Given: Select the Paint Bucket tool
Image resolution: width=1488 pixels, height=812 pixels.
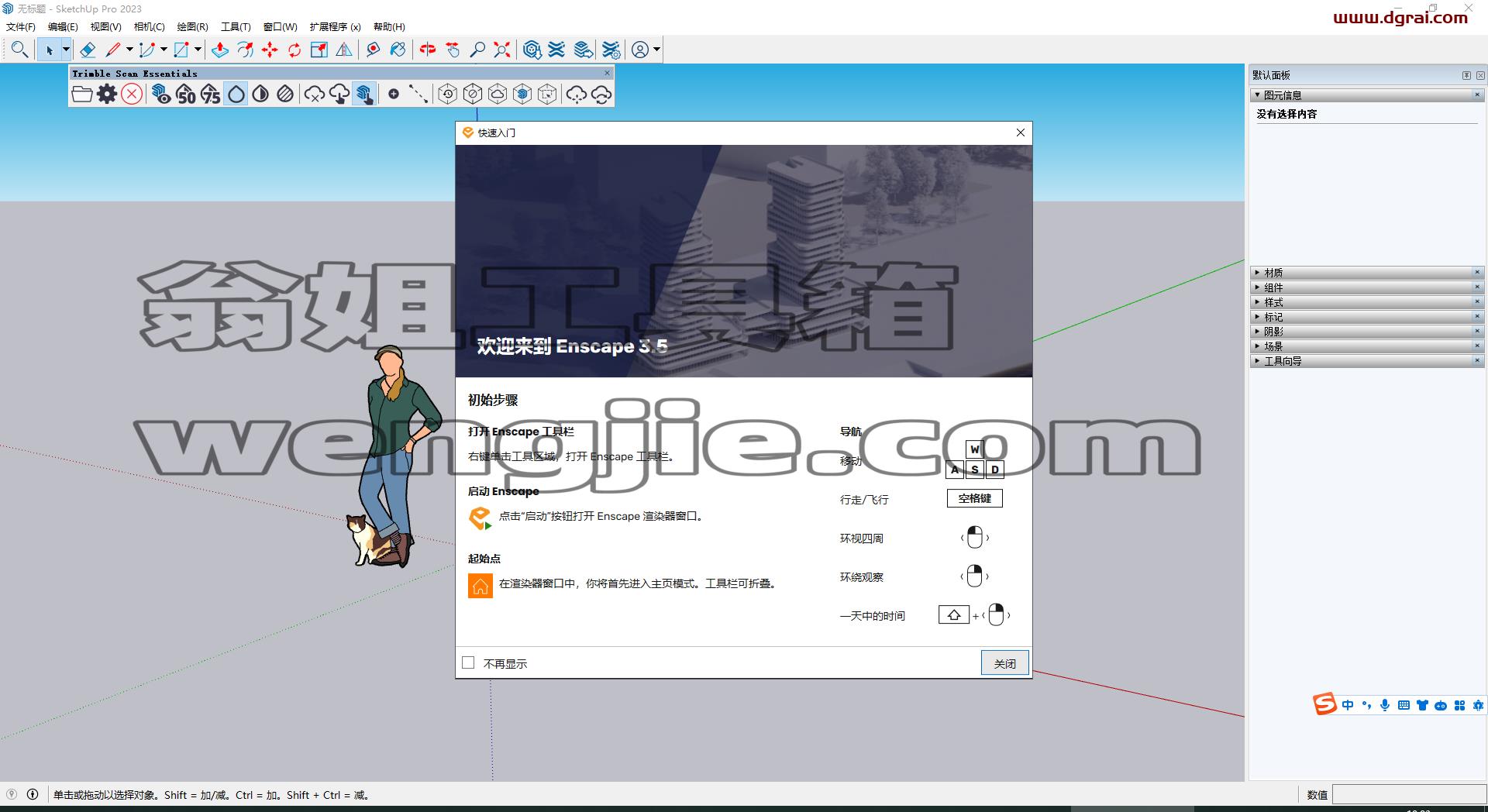Looking at the screenshot, I should click(x=398, y=50).
